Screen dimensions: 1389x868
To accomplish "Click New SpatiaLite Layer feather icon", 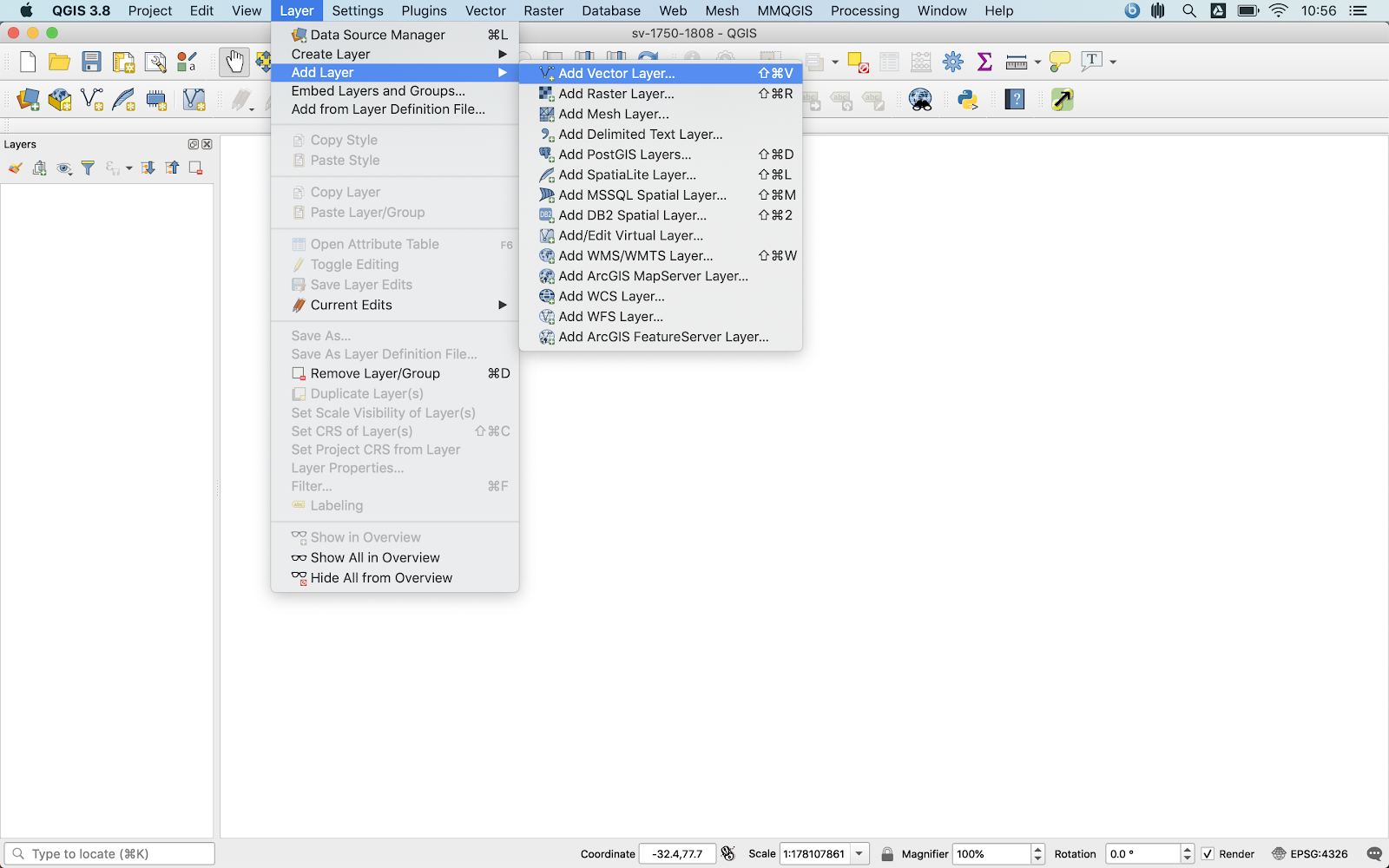I will click(x=124, y=100).
